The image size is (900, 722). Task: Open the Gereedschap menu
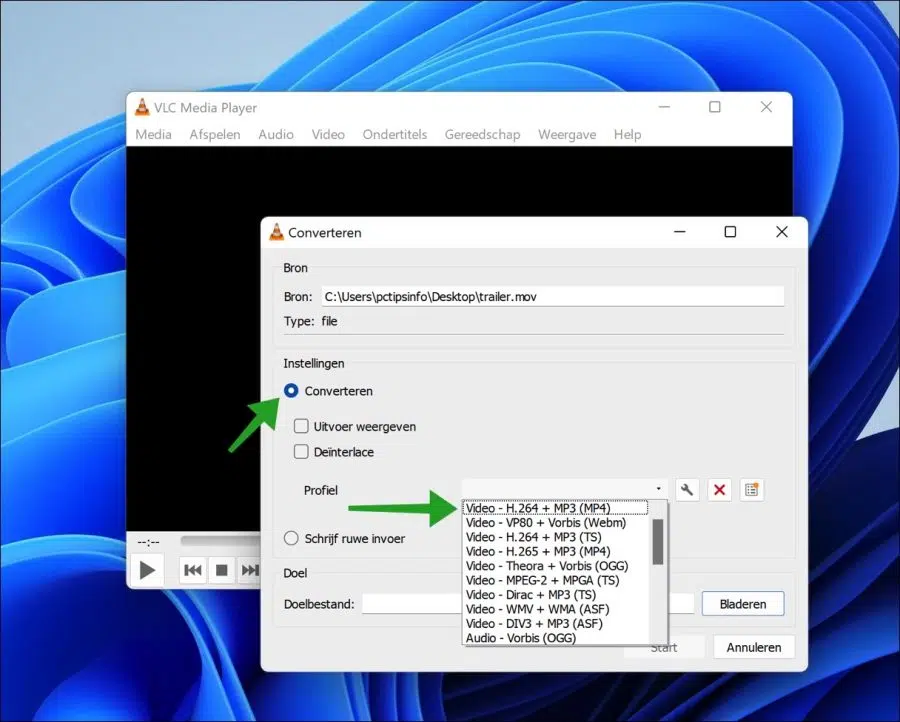pos(482,134)
